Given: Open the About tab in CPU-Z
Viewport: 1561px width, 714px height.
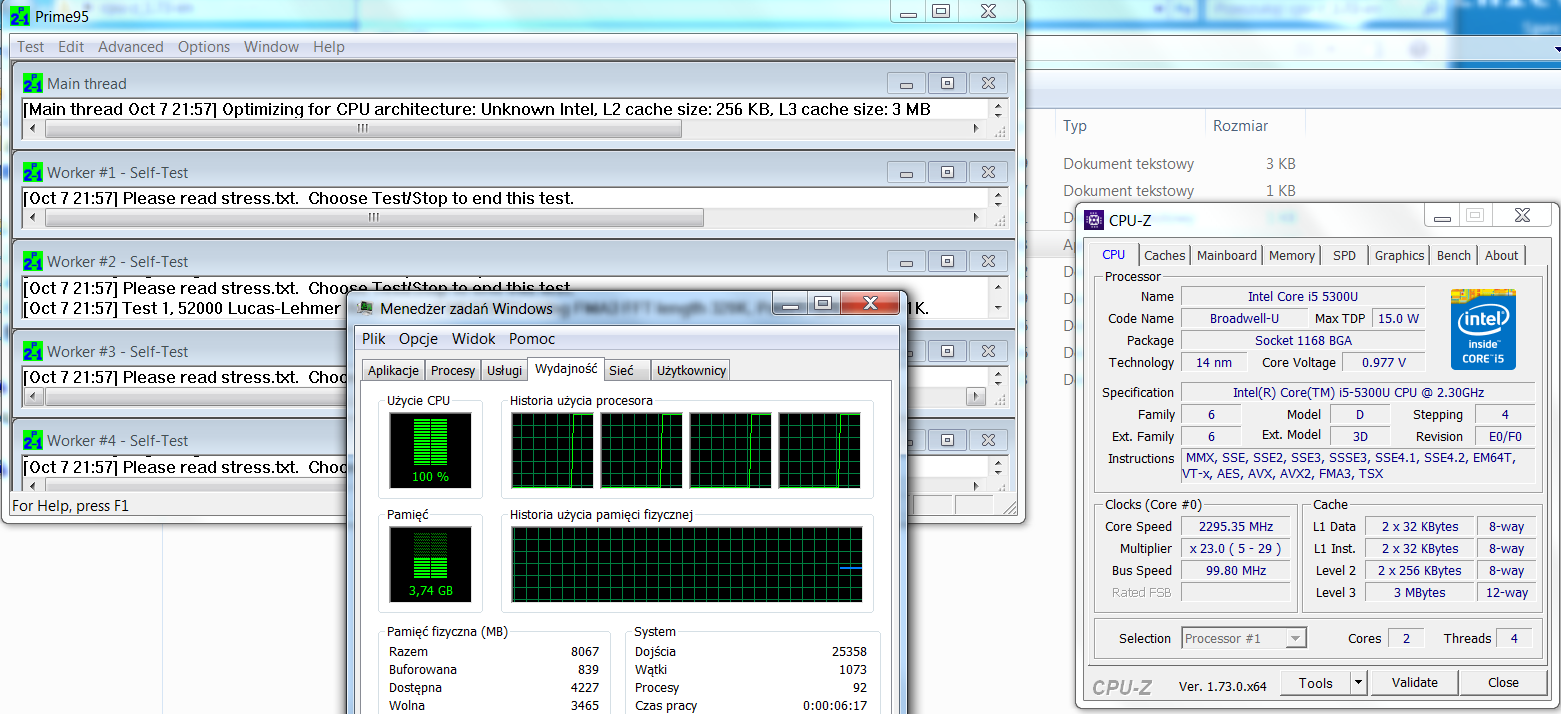Looking at the screenshot, I should [1501, 255].
